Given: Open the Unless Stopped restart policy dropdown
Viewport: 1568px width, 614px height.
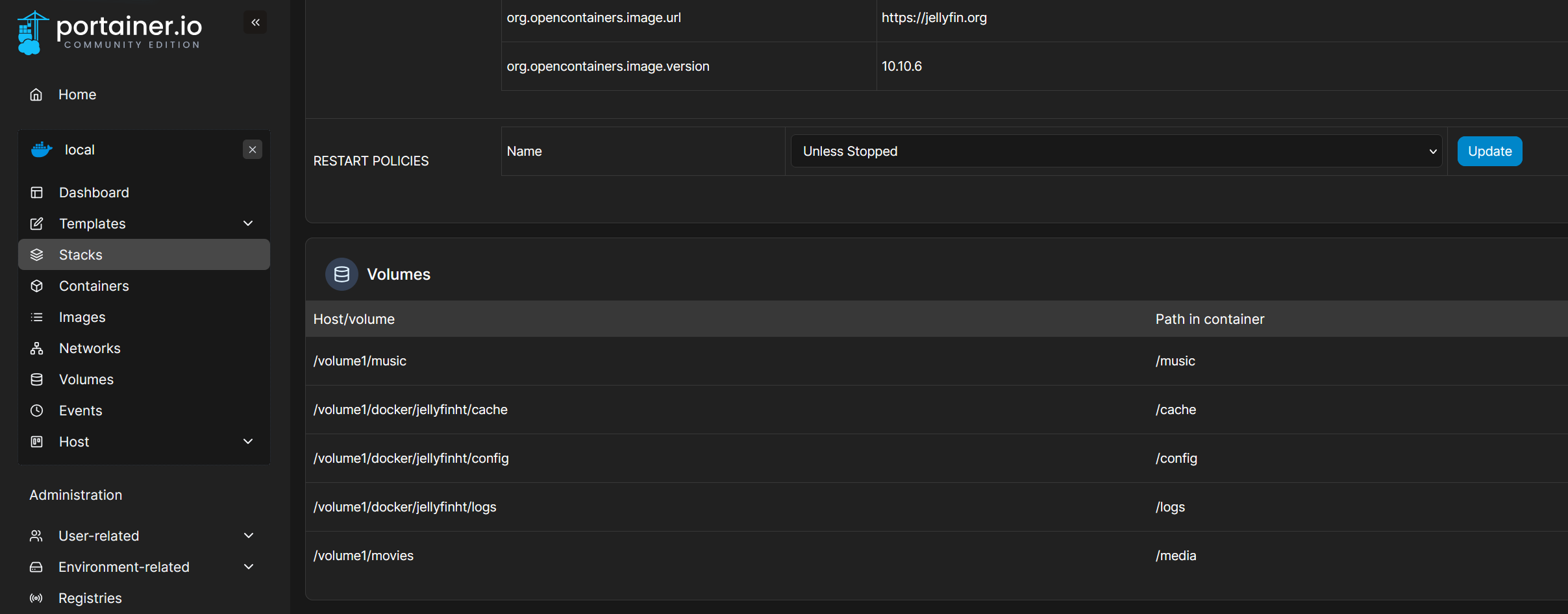Looking at the screenshot, I should pyautogui.click(x=1116, y=151).
